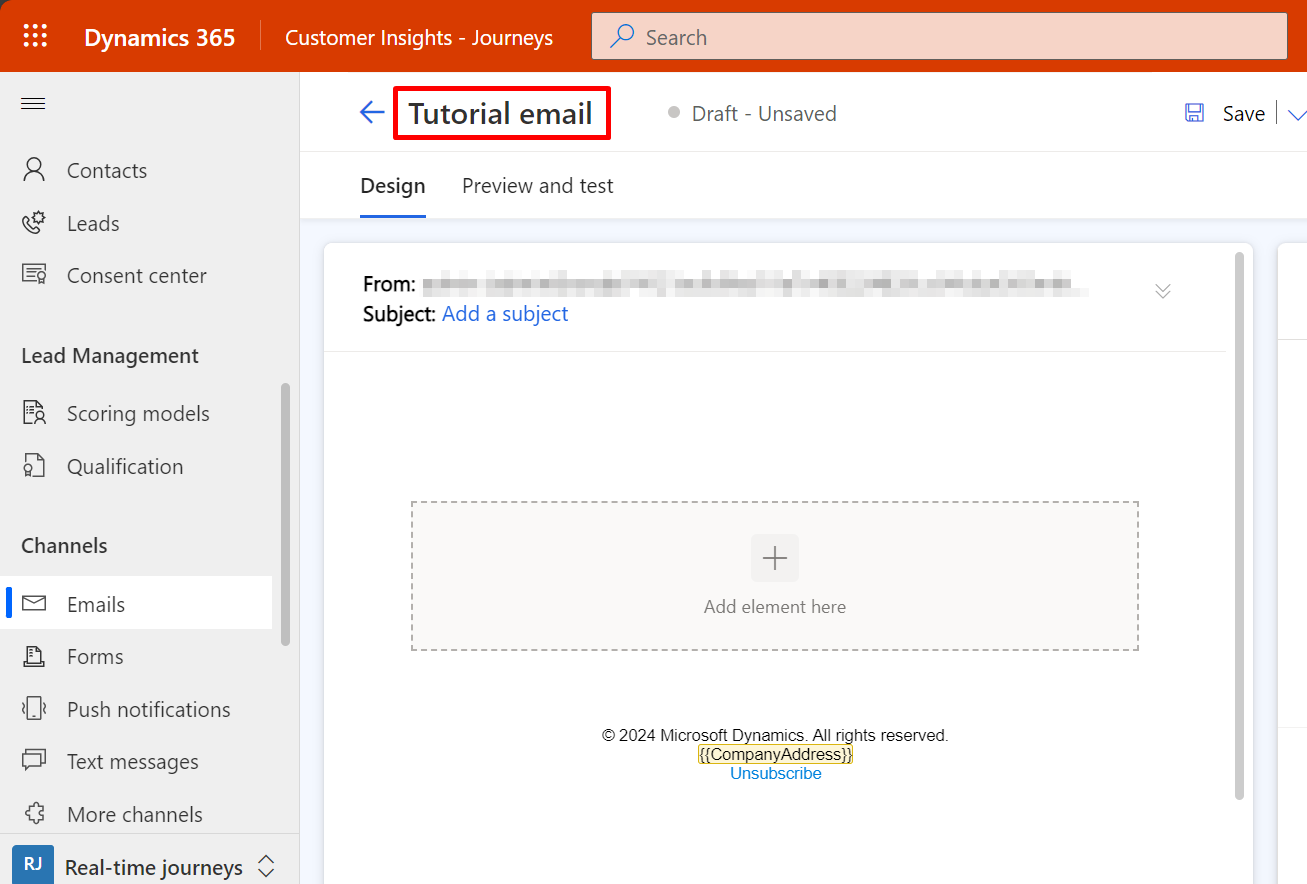
Task: Click the {{CompanyAddress}} placeholder token
Action: click(x=776, y=754)
